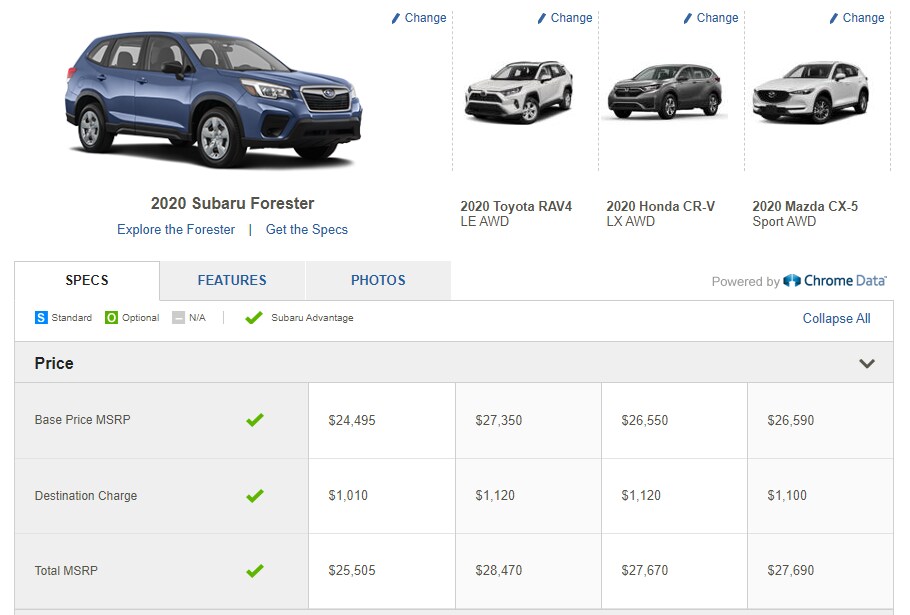
Task: Click the green checkmark beside Destination Charge
Action: (255, 495)
